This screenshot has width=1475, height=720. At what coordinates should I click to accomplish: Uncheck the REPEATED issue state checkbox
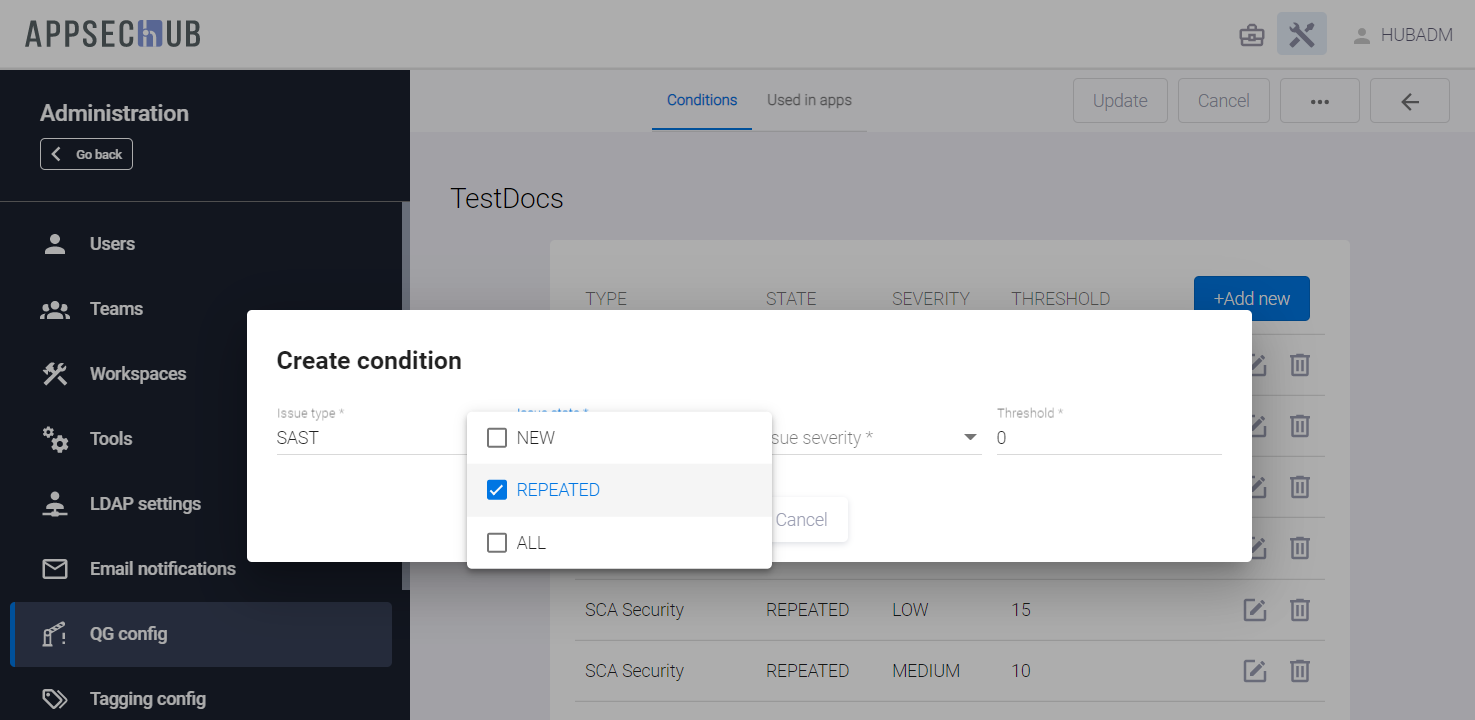click(497, 490)
